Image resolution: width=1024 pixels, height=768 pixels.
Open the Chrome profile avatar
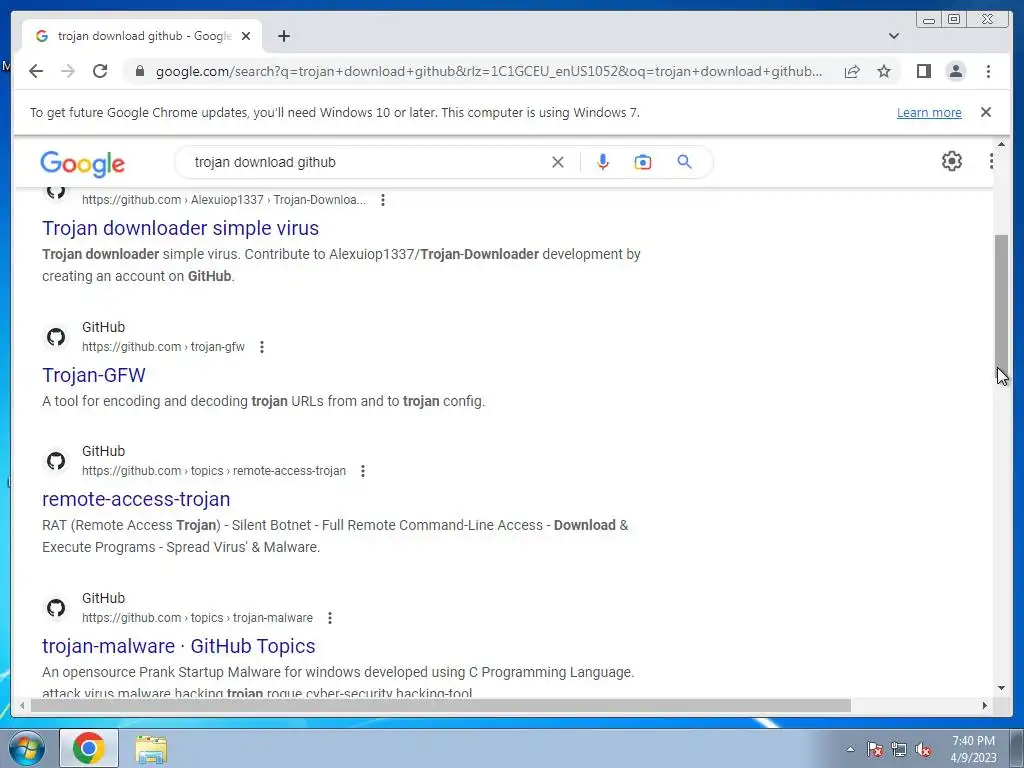[955, 71]
